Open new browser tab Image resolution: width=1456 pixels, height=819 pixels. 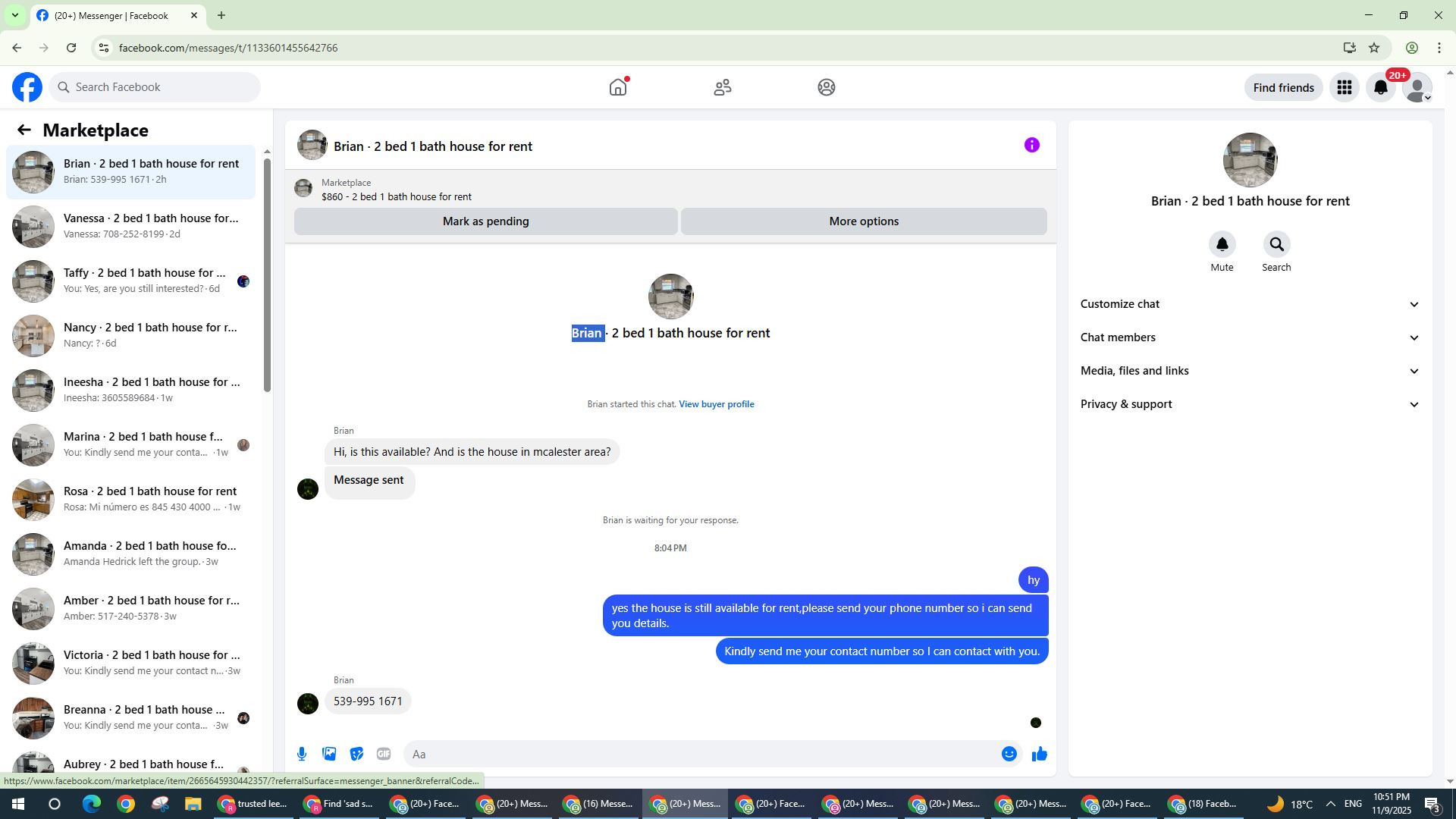click(221, 15)
